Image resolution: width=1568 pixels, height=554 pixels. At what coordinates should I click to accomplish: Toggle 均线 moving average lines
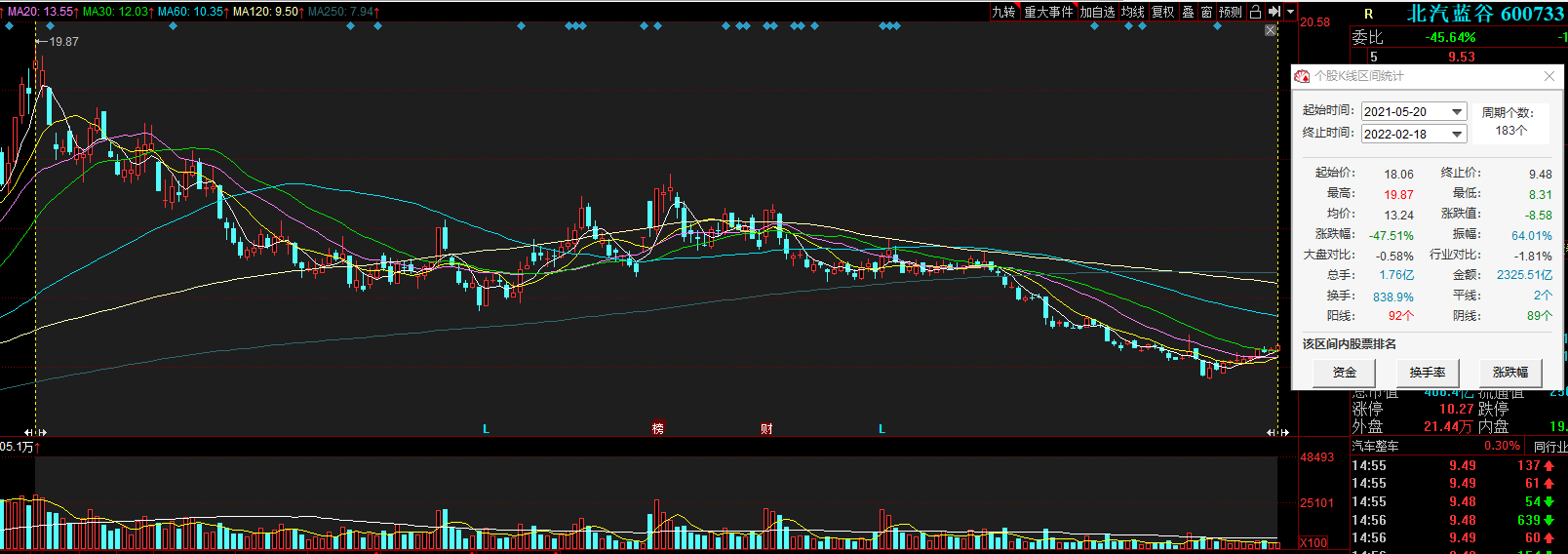point(1132,12)
